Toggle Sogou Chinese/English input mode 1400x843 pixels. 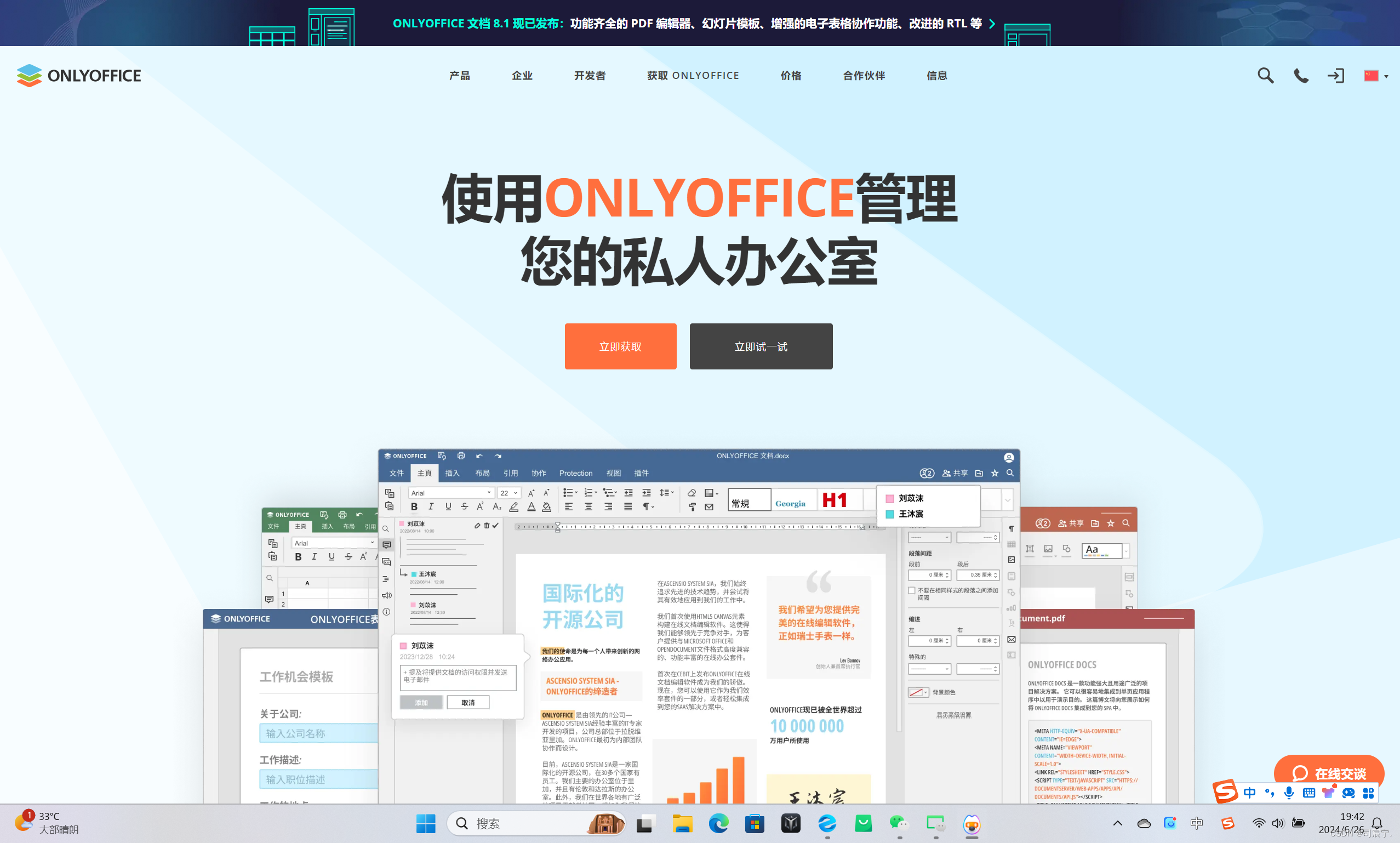[x=1249, y=793]
